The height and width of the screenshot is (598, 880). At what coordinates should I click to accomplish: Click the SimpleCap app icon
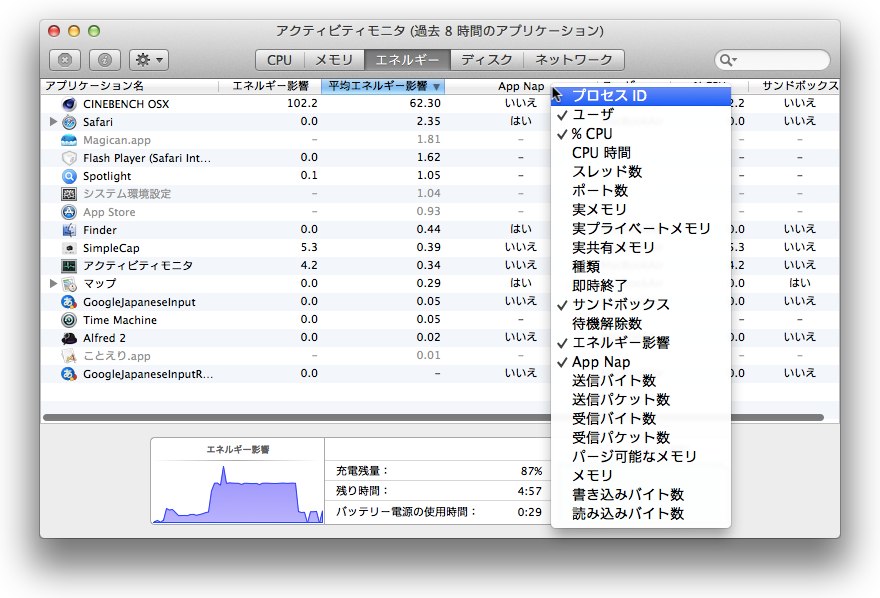click(x=69, y=248)
